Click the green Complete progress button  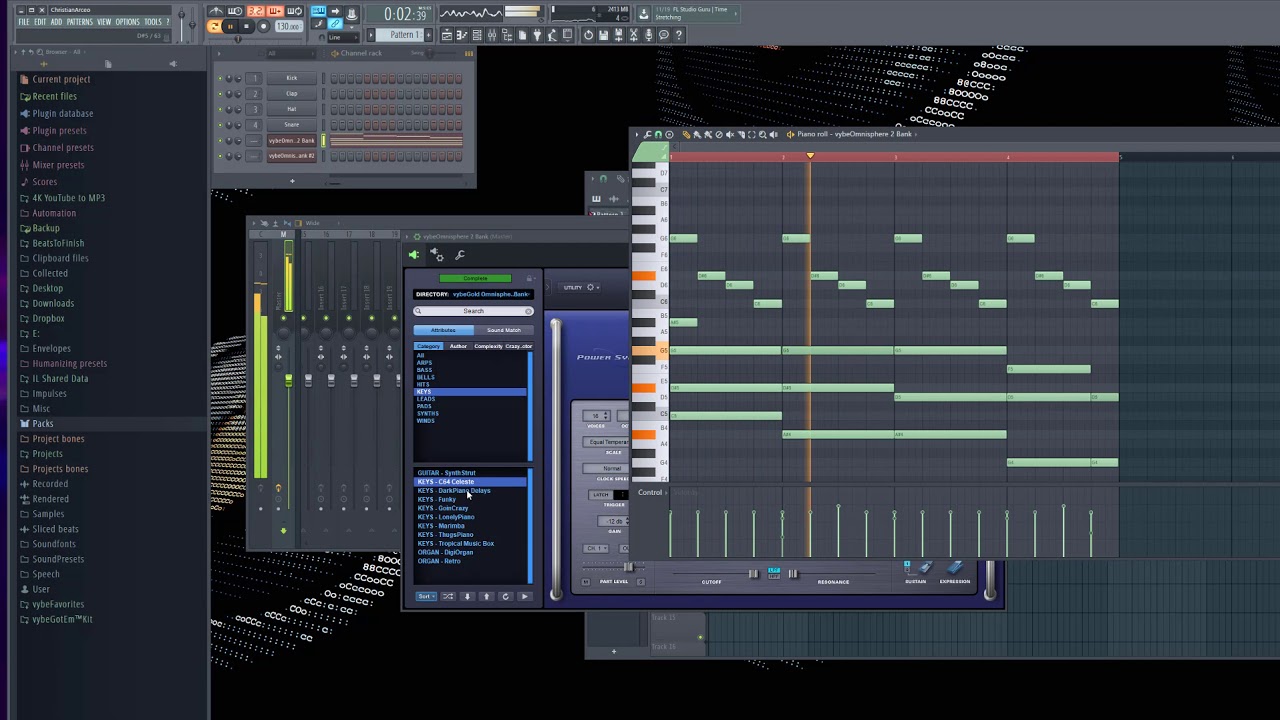(476, 278)
